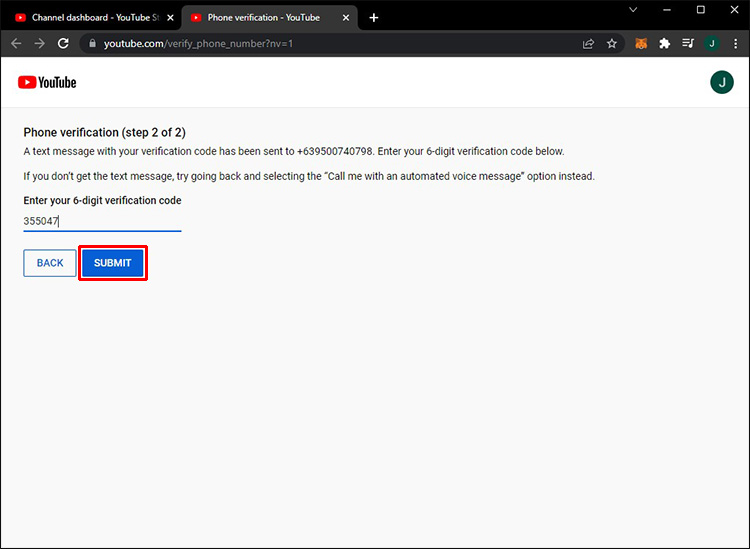Click the Phone verification (step 2 of 2) heading
This screenshot has width=750, height=549.
click(x=105, y=132)
